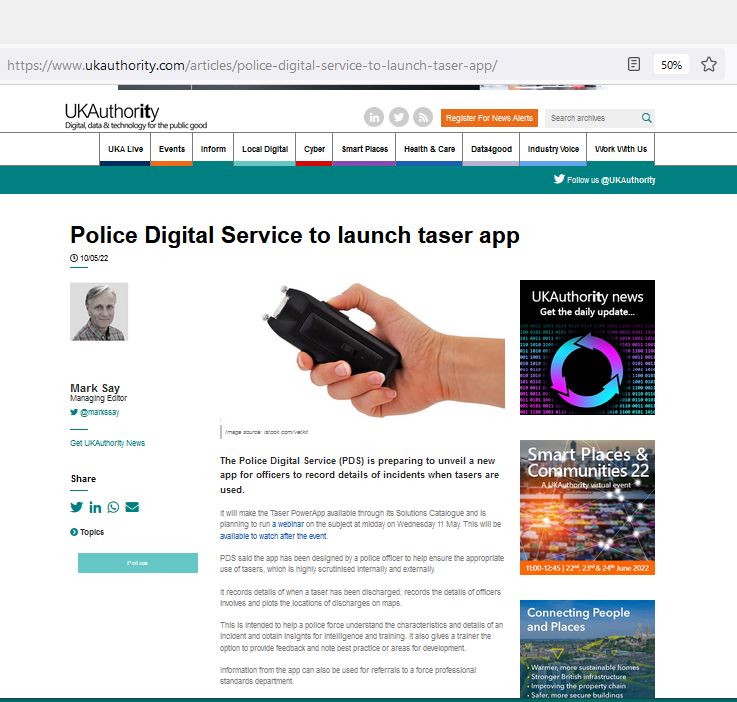This screenshot has width=737, height=702.
Task: Open UKAuthority LinkedIn header icon
Action: 374,117
